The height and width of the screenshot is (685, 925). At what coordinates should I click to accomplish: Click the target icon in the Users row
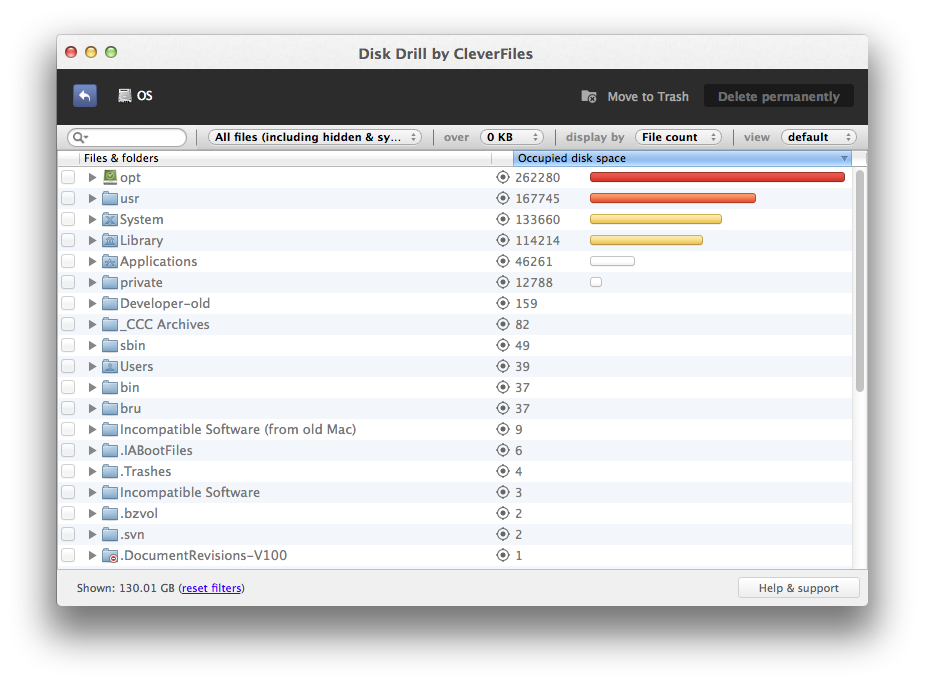pyautogui.click(x=503, y=366)
